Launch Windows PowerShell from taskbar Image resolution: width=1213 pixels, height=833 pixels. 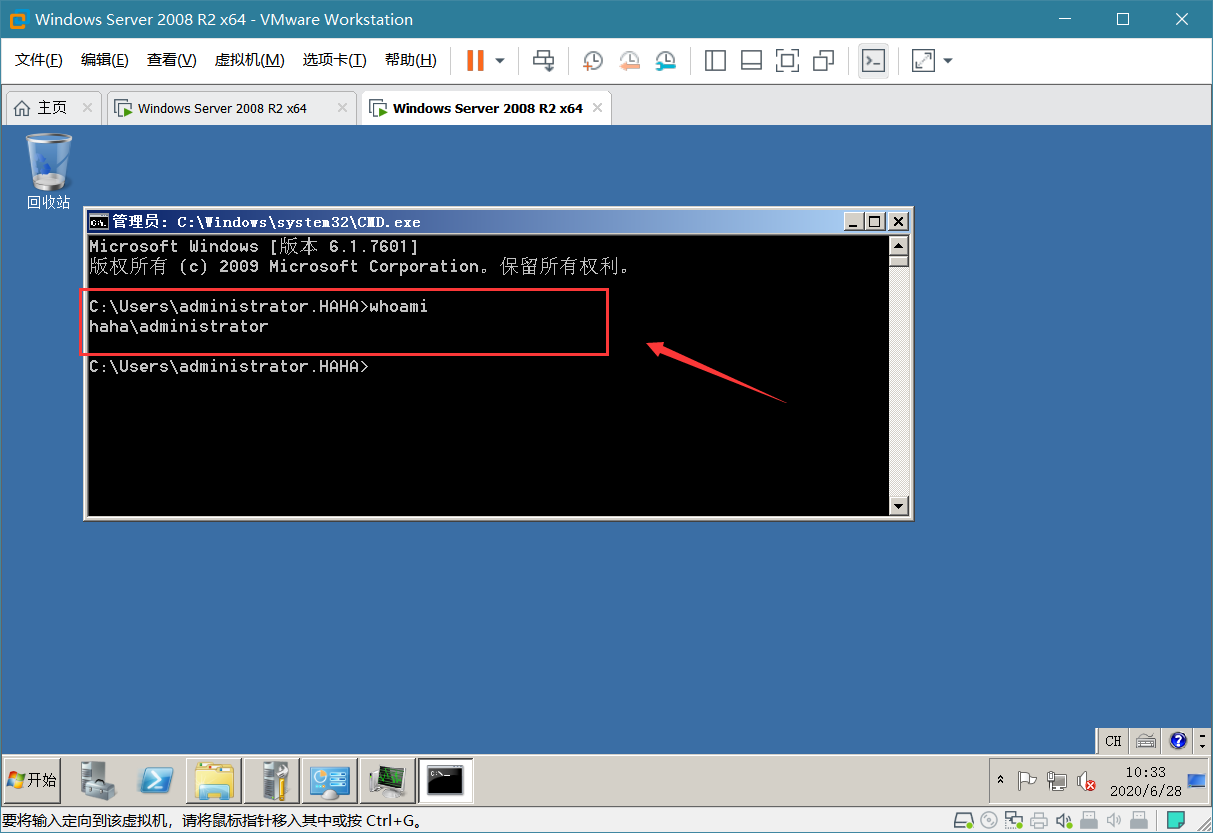pos(157,781)
